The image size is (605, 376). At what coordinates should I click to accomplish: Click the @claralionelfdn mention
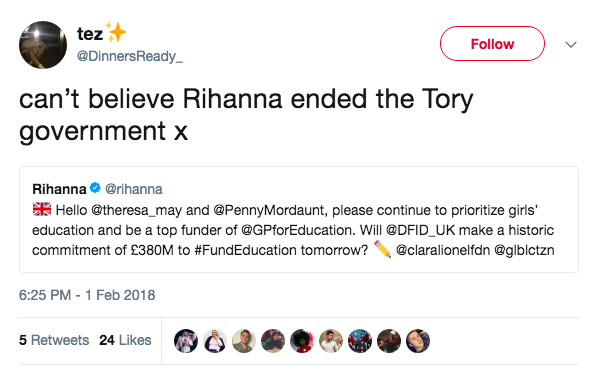pos(443,251)
